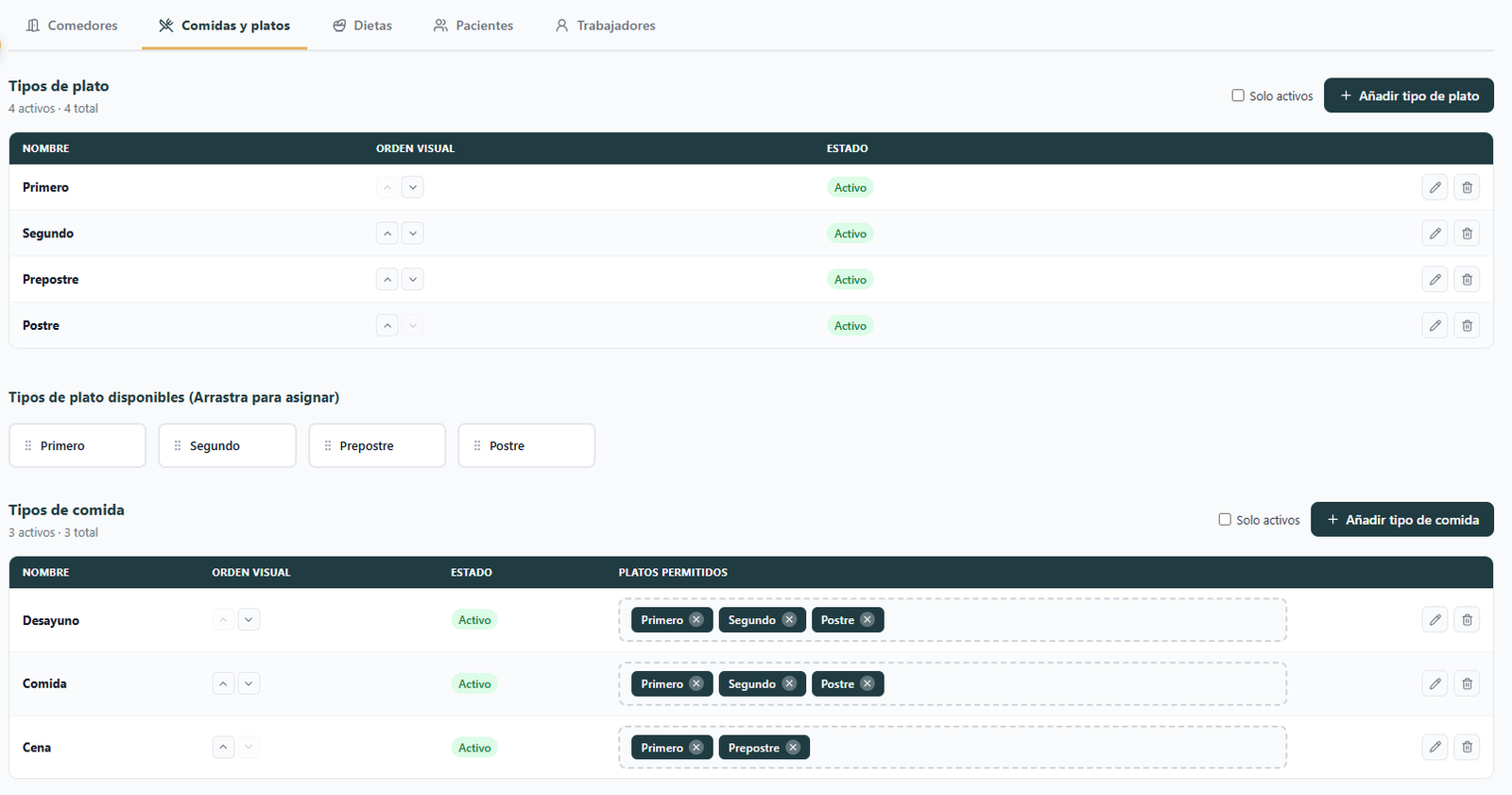Select the draggable Postre card
This screenshot has height=795, width=1512.
click(526, 445)
